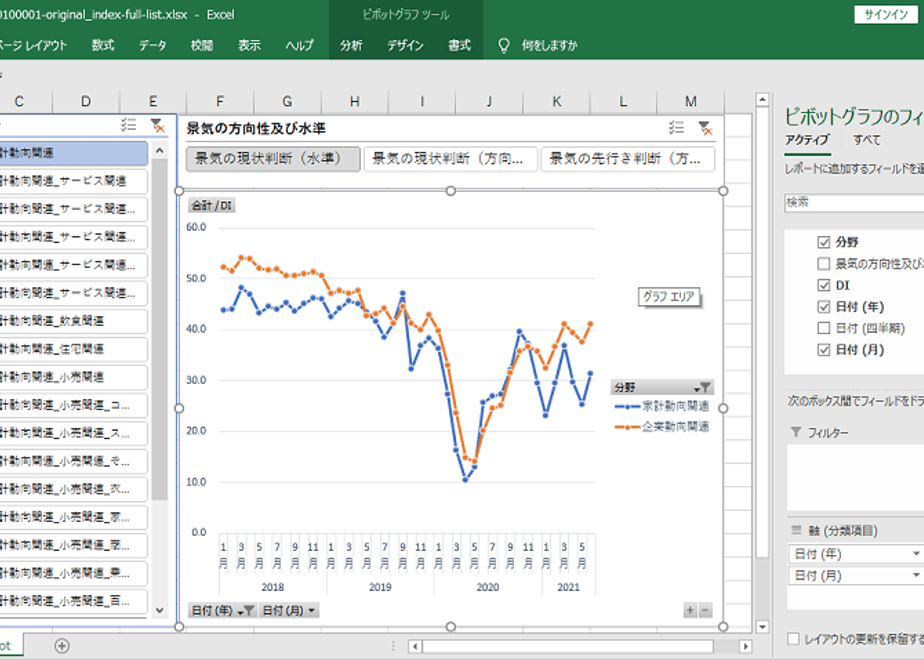
Task: Open the 分析 ribbon tab
Action: [351, 45]
